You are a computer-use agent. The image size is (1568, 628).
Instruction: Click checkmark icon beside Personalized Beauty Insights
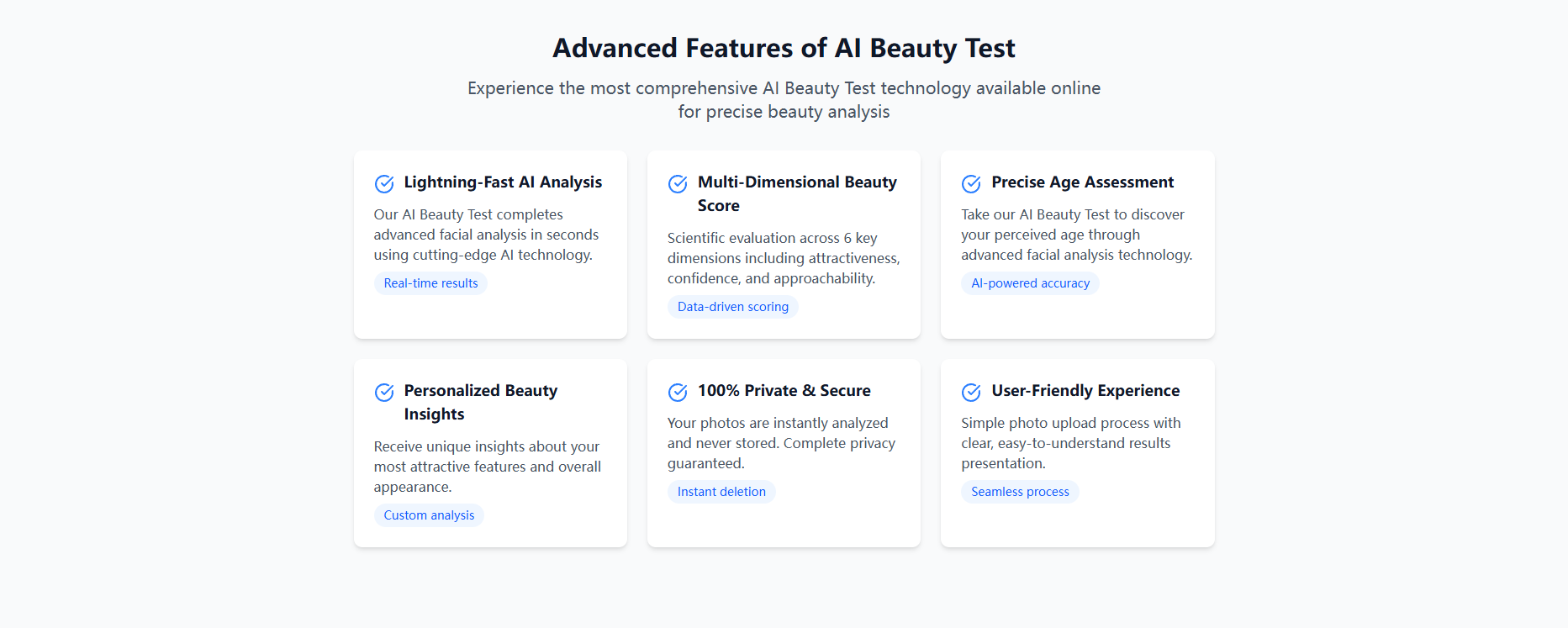(x=384, y=392)
